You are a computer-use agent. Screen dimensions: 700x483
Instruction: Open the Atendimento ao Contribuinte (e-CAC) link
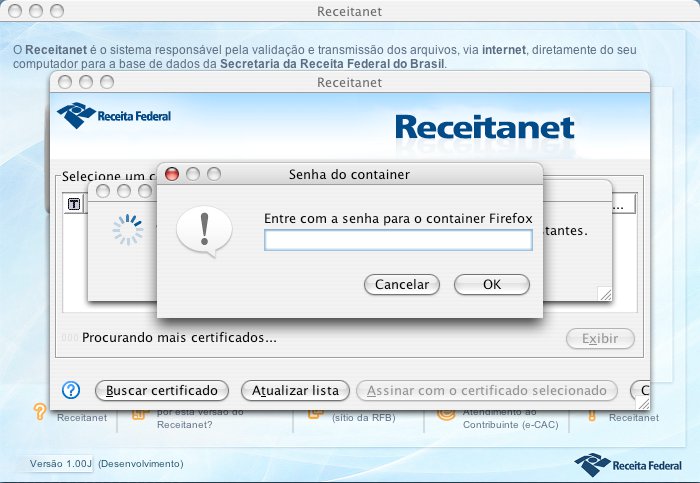[x=510, y=418]
